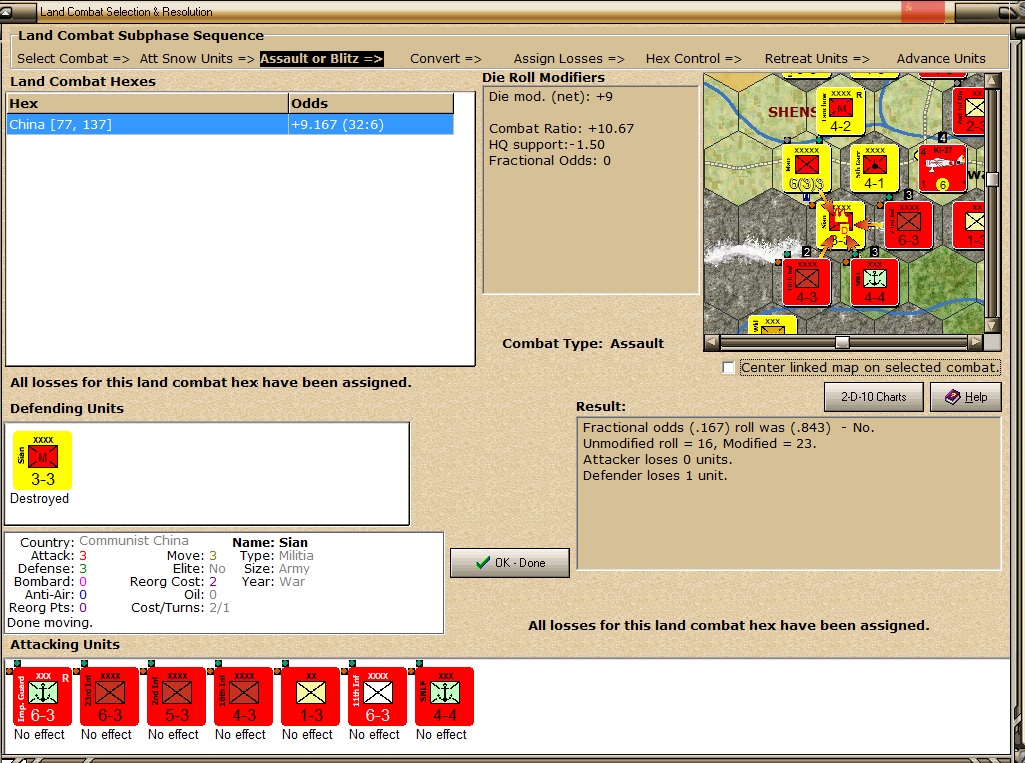Click the map's horizontal scrollbar thumb
This screenshot has width=1025, height=763.
(x=843, y=342)
